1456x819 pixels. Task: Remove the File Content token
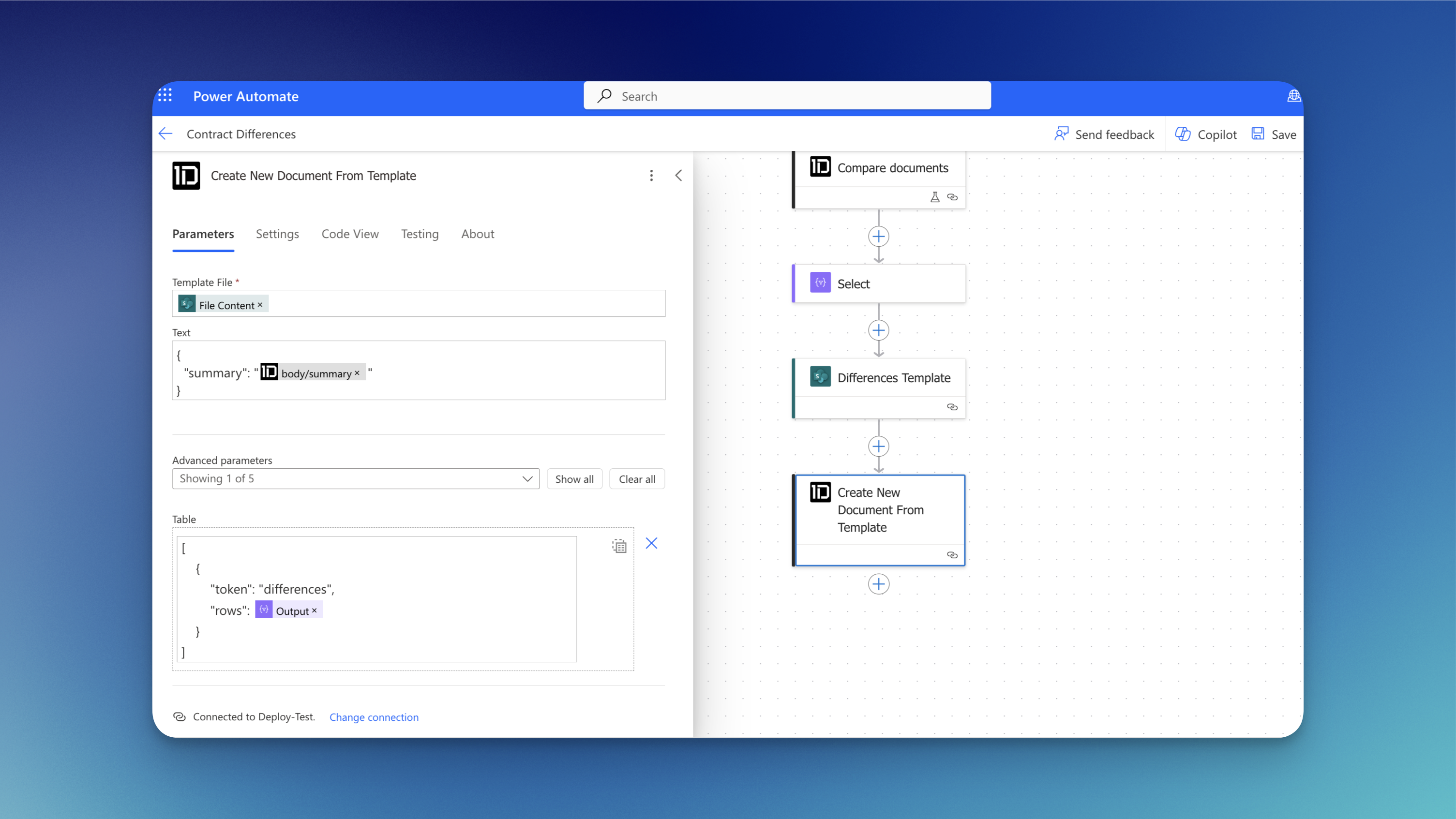tap(260, 305)
